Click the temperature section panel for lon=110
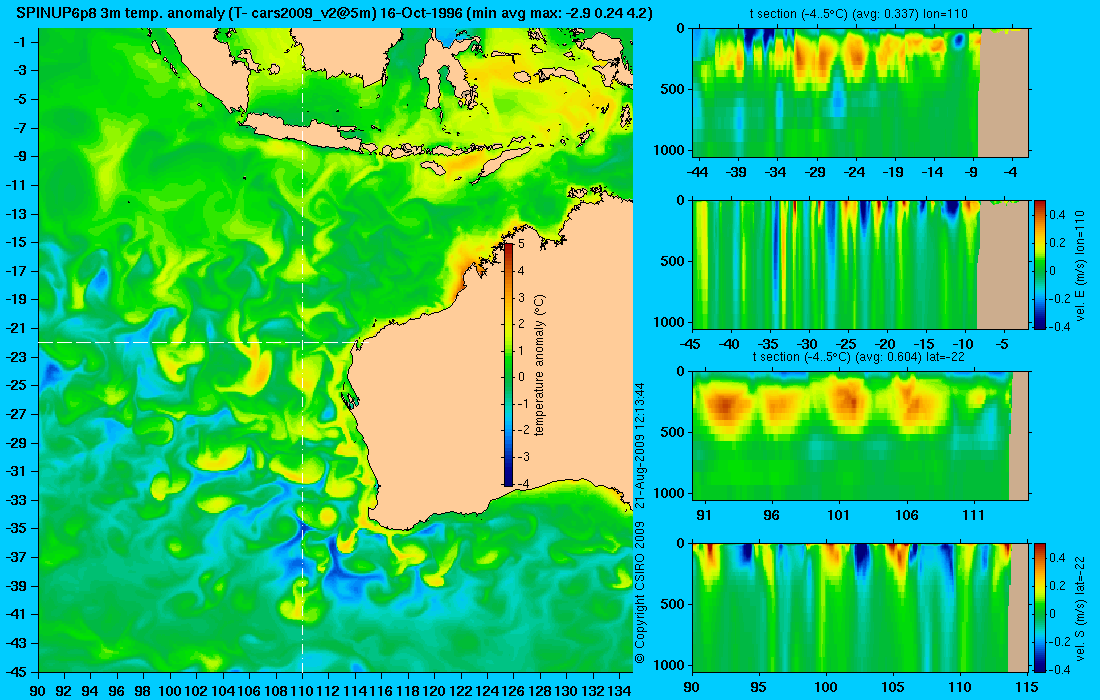 [x=861, y=93]
